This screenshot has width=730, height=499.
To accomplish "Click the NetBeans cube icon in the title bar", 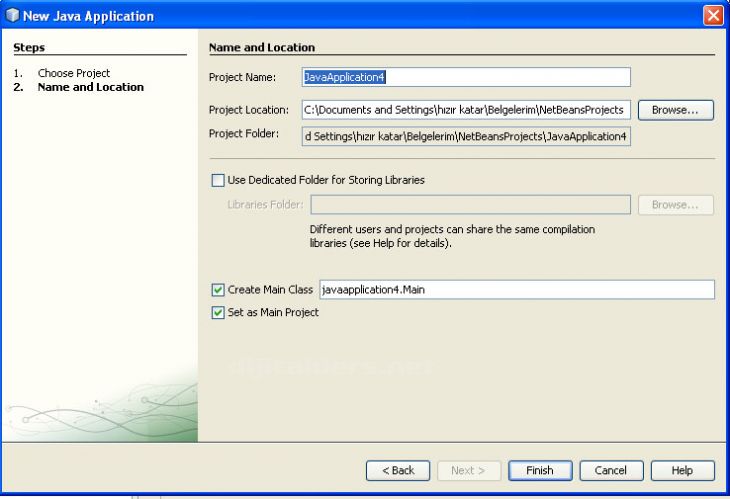I will click(x=12, y=15).
